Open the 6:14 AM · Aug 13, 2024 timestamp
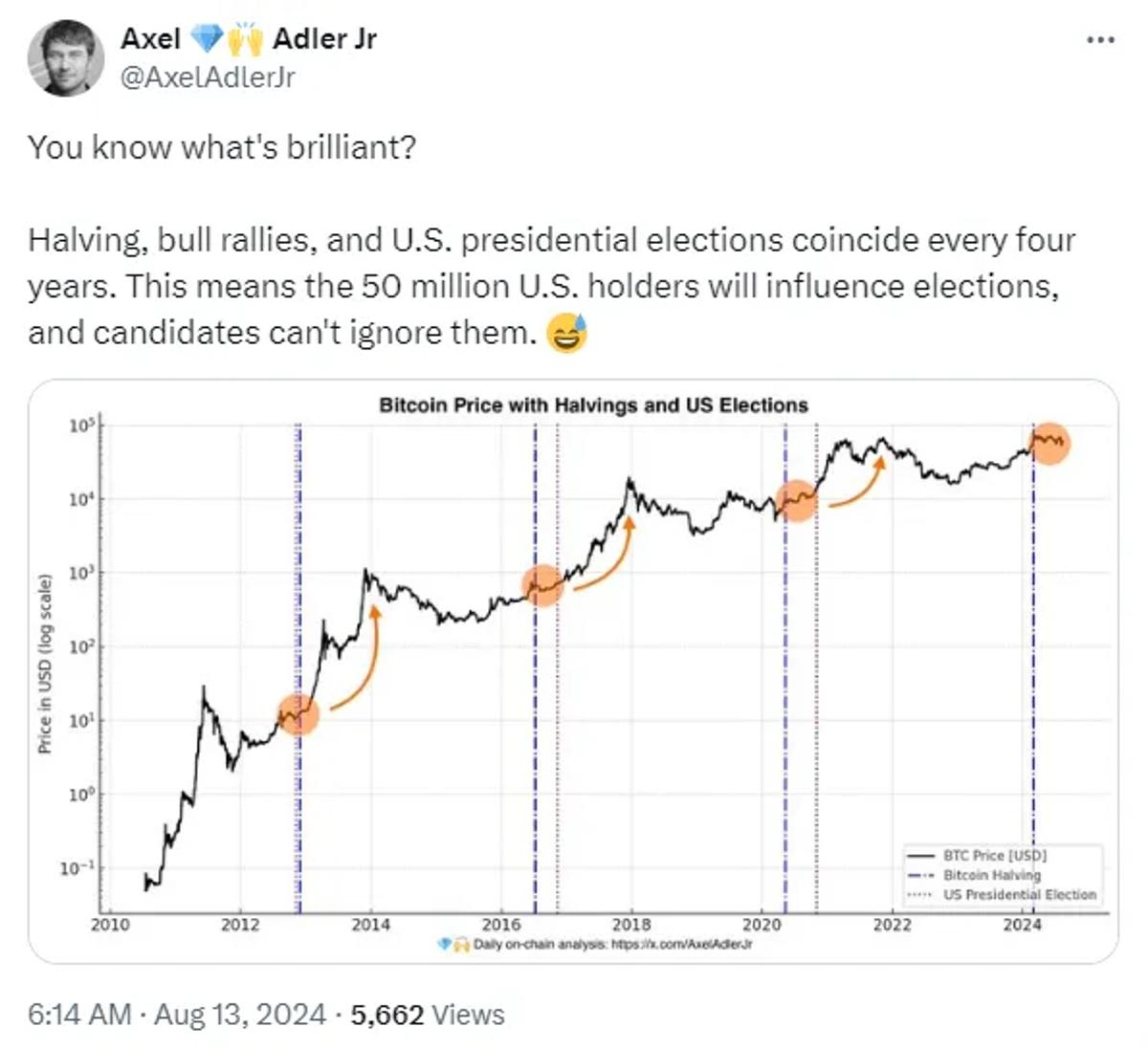The width and height of the screenshot is (1148, 1049). point(177,1014)
